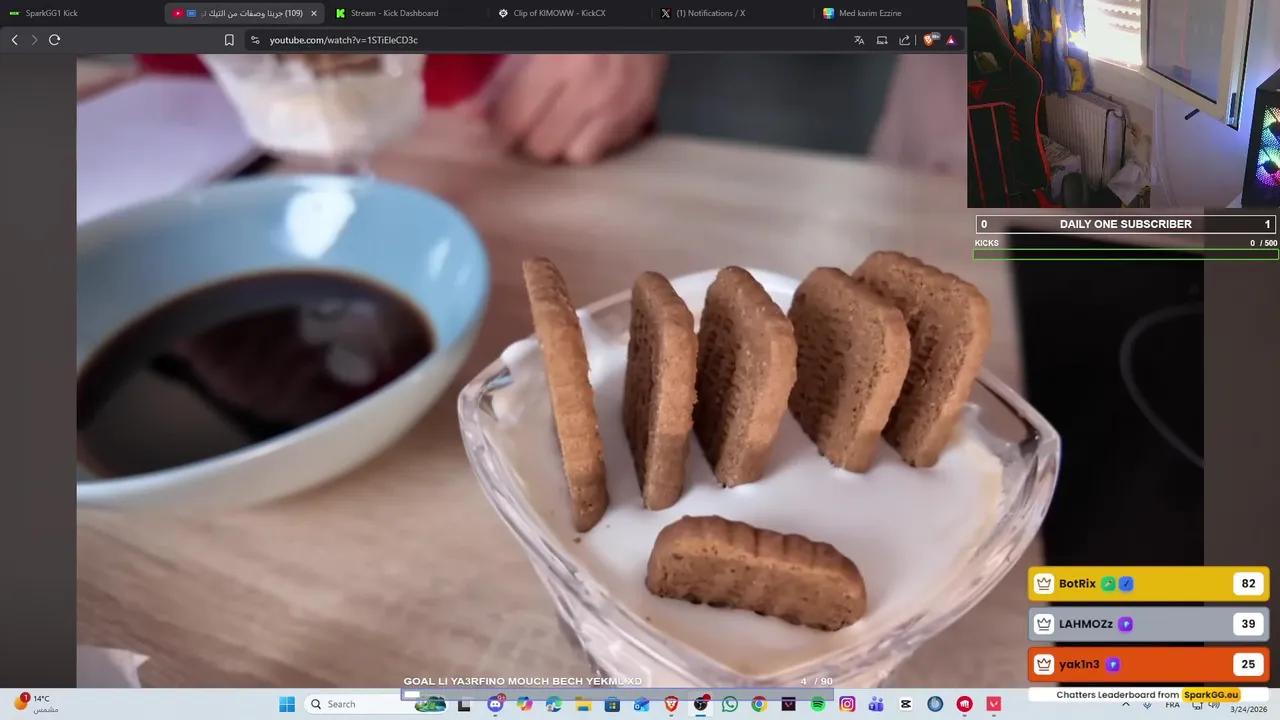Click the browser forward arrow
Viewport: 1280px width, 720px height.
click(x=34, y=40)
